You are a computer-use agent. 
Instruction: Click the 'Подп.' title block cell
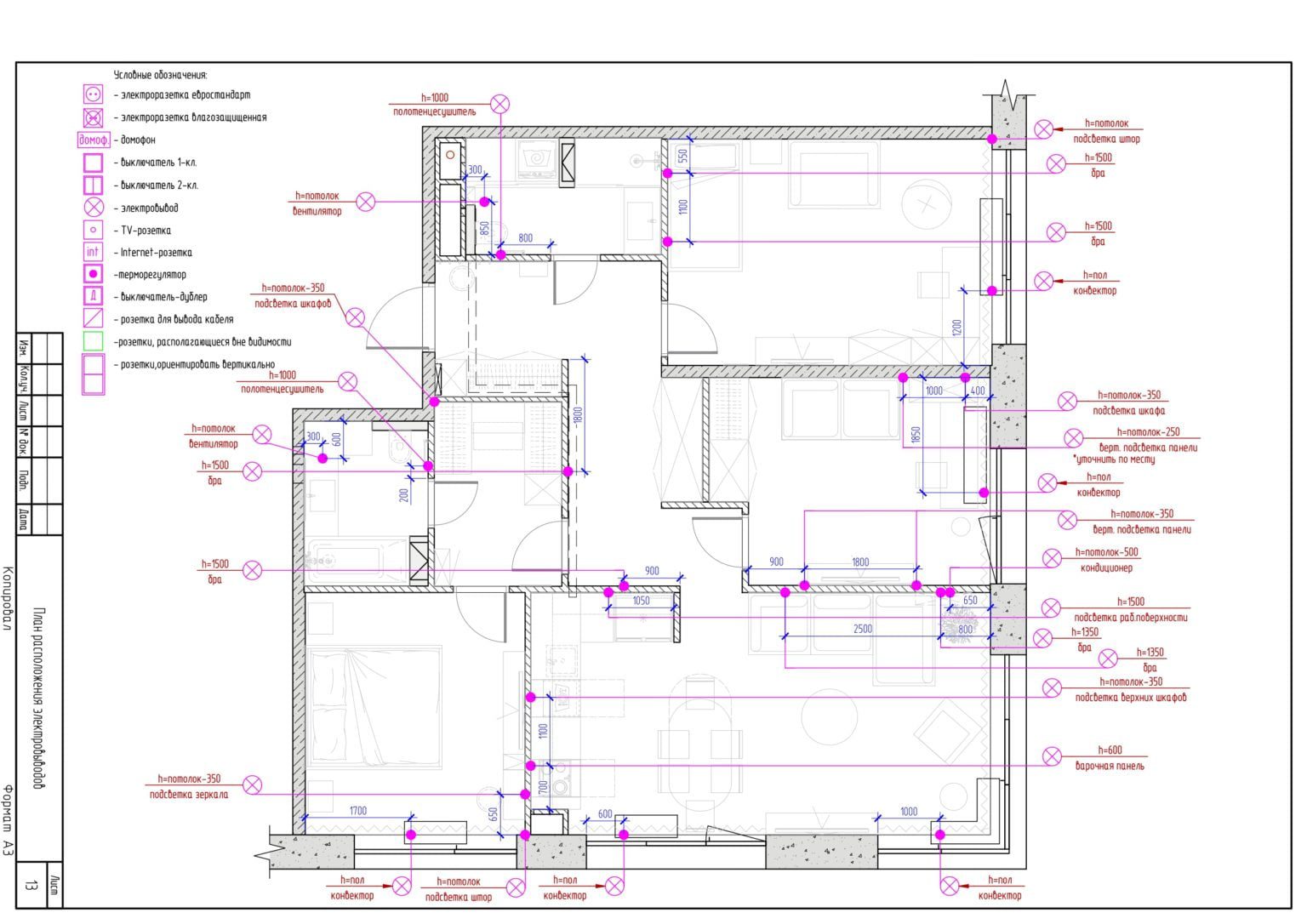coord(24,481)
